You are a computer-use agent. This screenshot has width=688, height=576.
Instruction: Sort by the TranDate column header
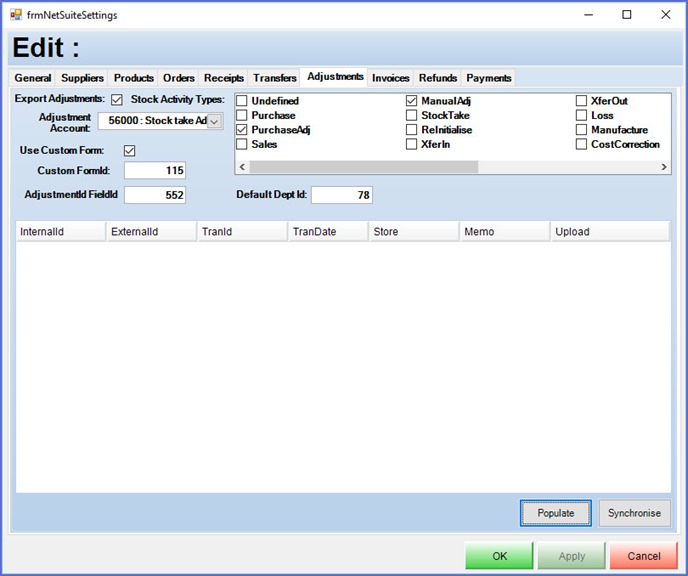click(x=328, y=232)
